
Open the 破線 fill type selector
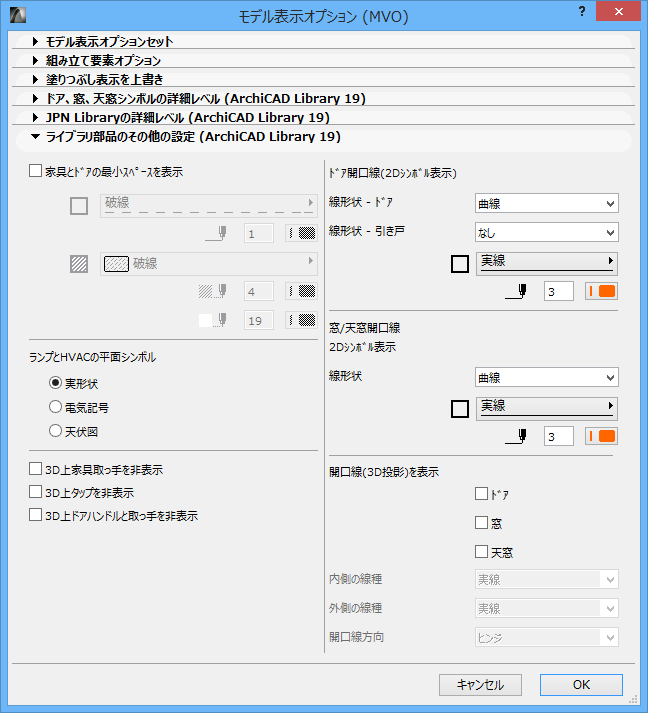pyautogui.click(x=209, y=264)
